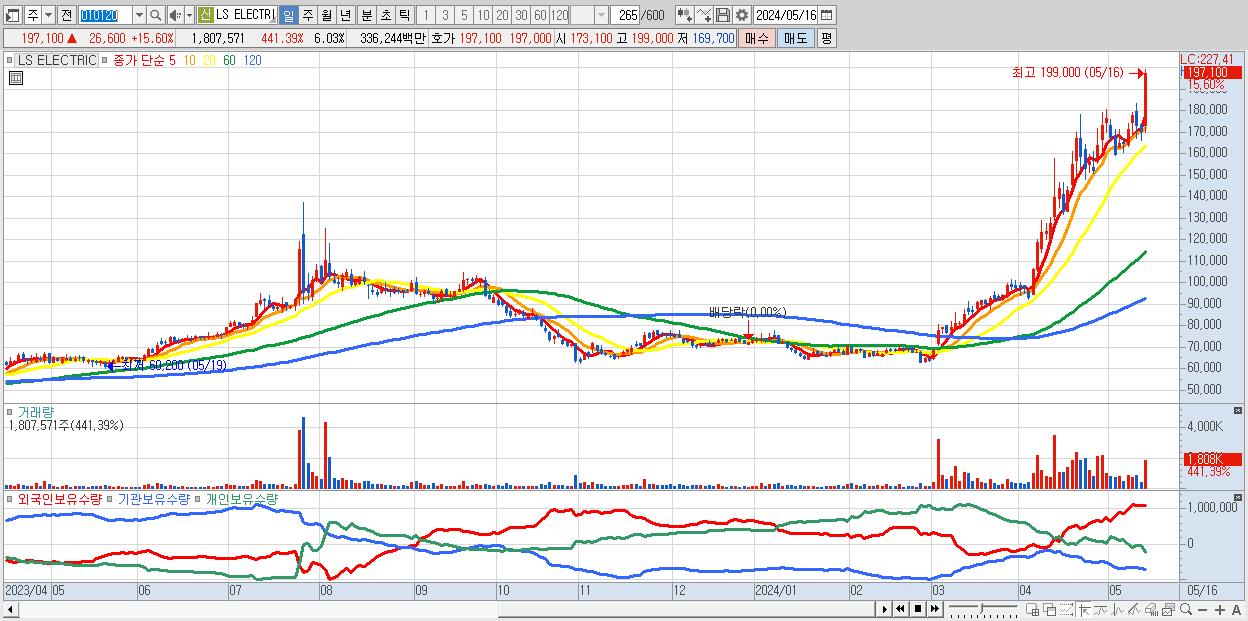Open the interval combo box dropdown
Viewport: 1248px width, 621px height.
601,15
